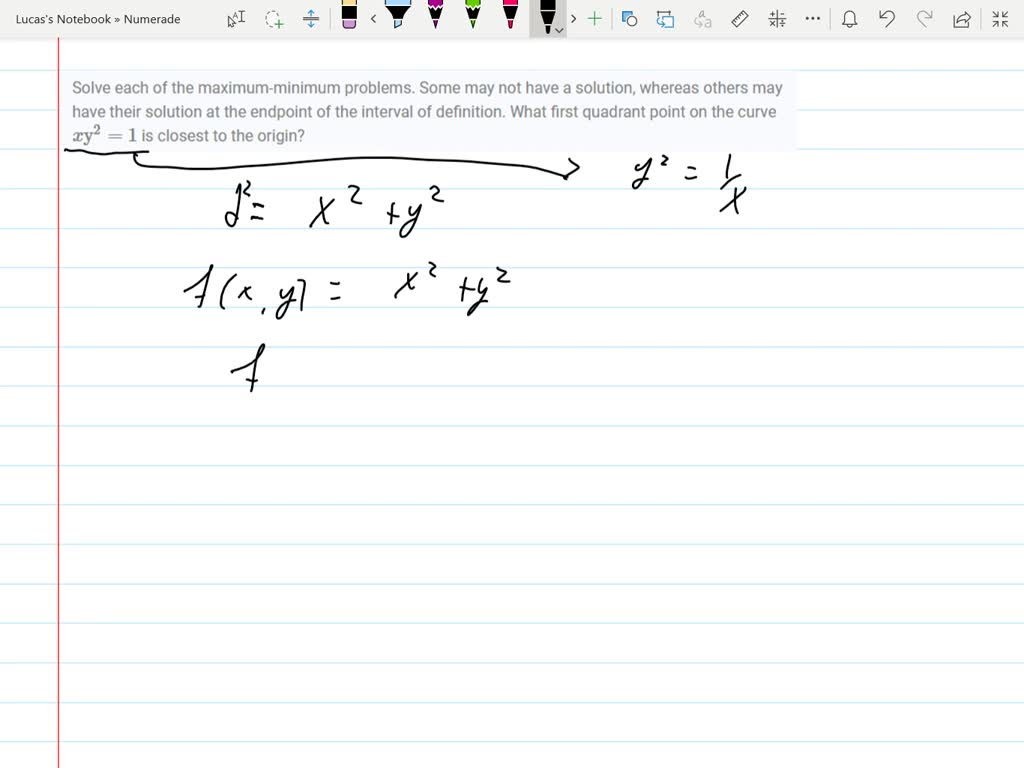The image size is (1024, 768).
Task: Select the ruler tool
Action: coord(739,17)
